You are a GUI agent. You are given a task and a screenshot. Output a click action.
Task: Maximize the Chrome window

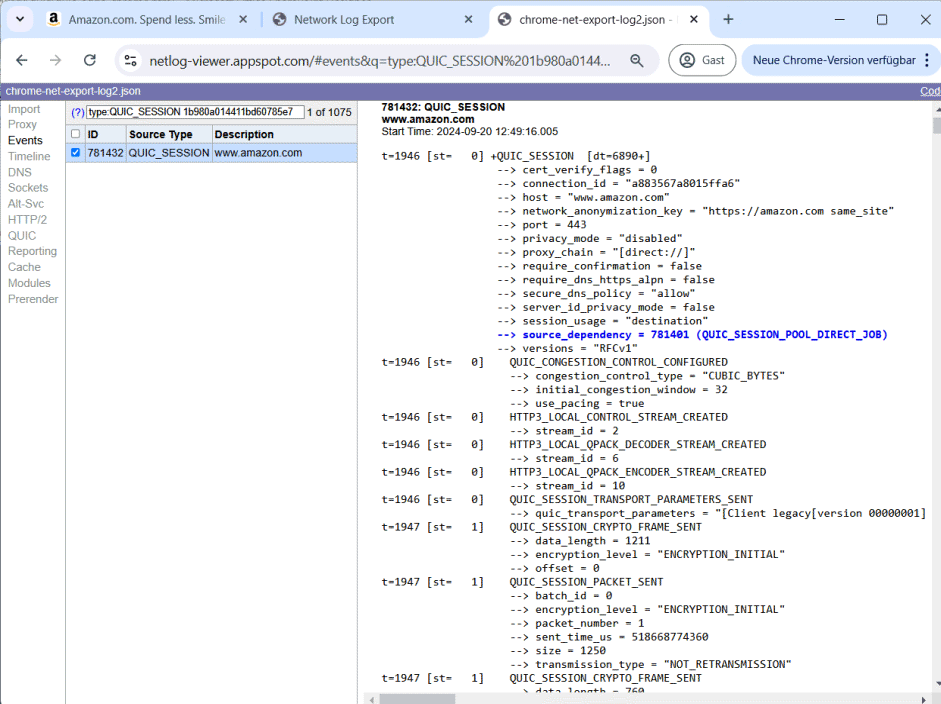(x=882, y=20)
